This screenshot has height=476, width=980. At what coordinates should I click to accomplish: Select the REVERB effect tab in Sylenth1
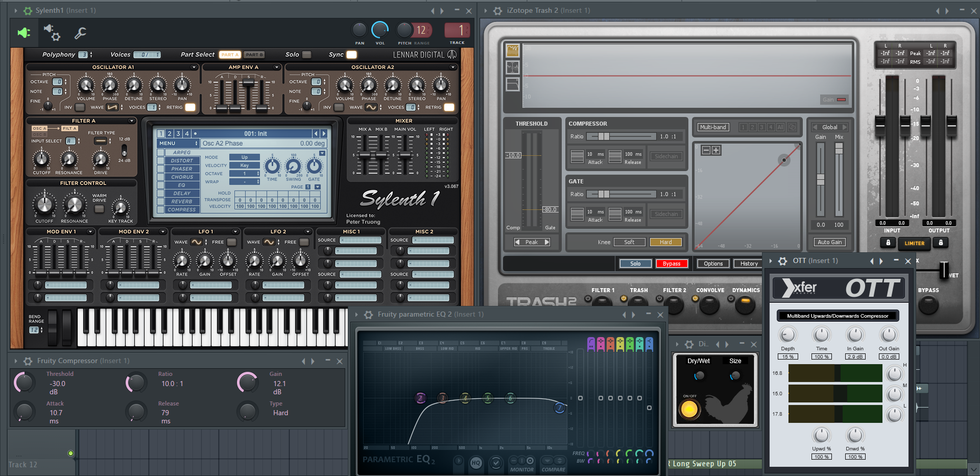182,201
